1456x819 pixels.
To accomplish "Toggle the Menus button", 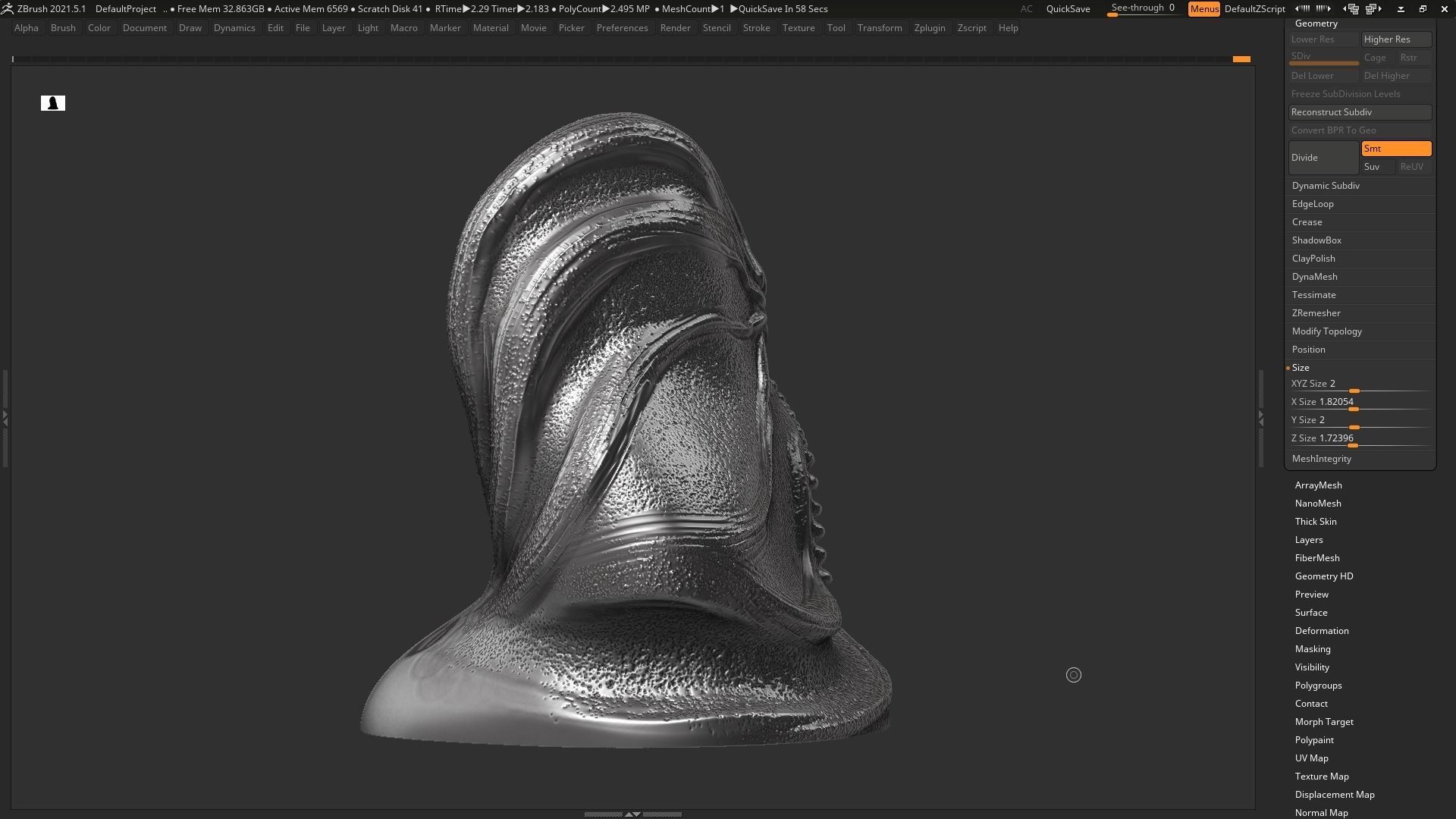I will pos(1203,9).
